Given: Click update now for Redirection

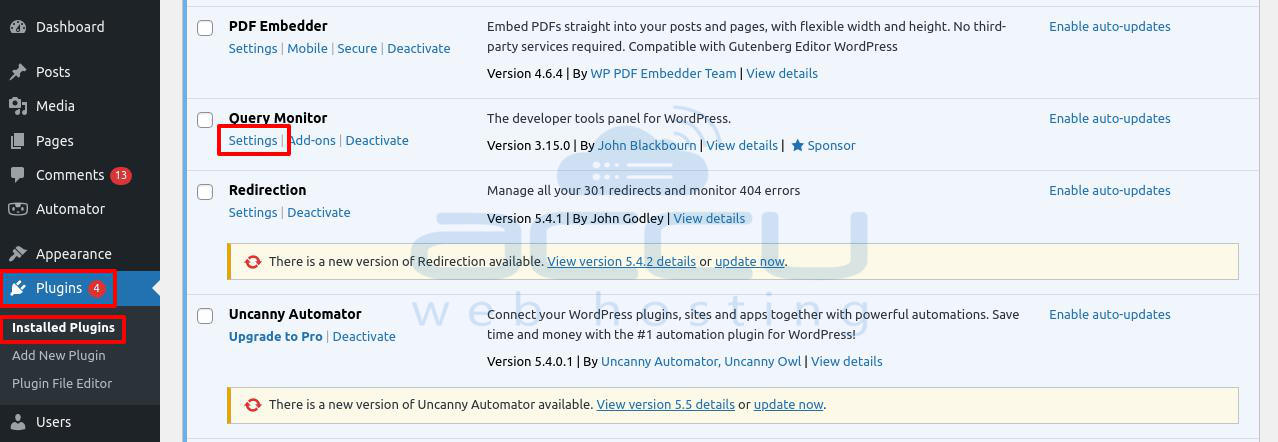Looking at the screenshot, I should pyautogui.click(x=749, y=262).
